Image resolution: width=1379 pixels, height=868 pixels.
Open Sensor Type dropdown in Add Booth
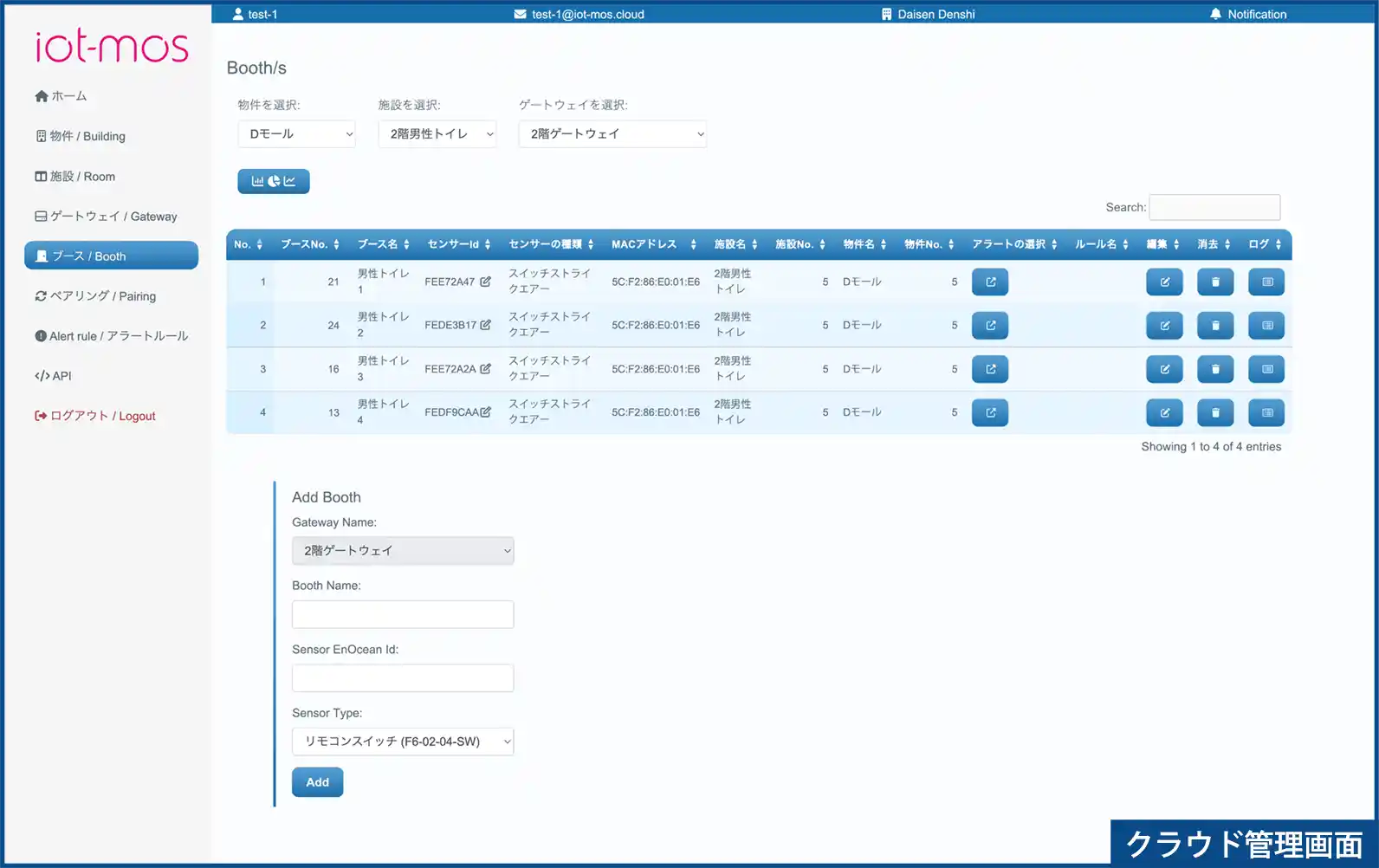[x=403, y=742]
